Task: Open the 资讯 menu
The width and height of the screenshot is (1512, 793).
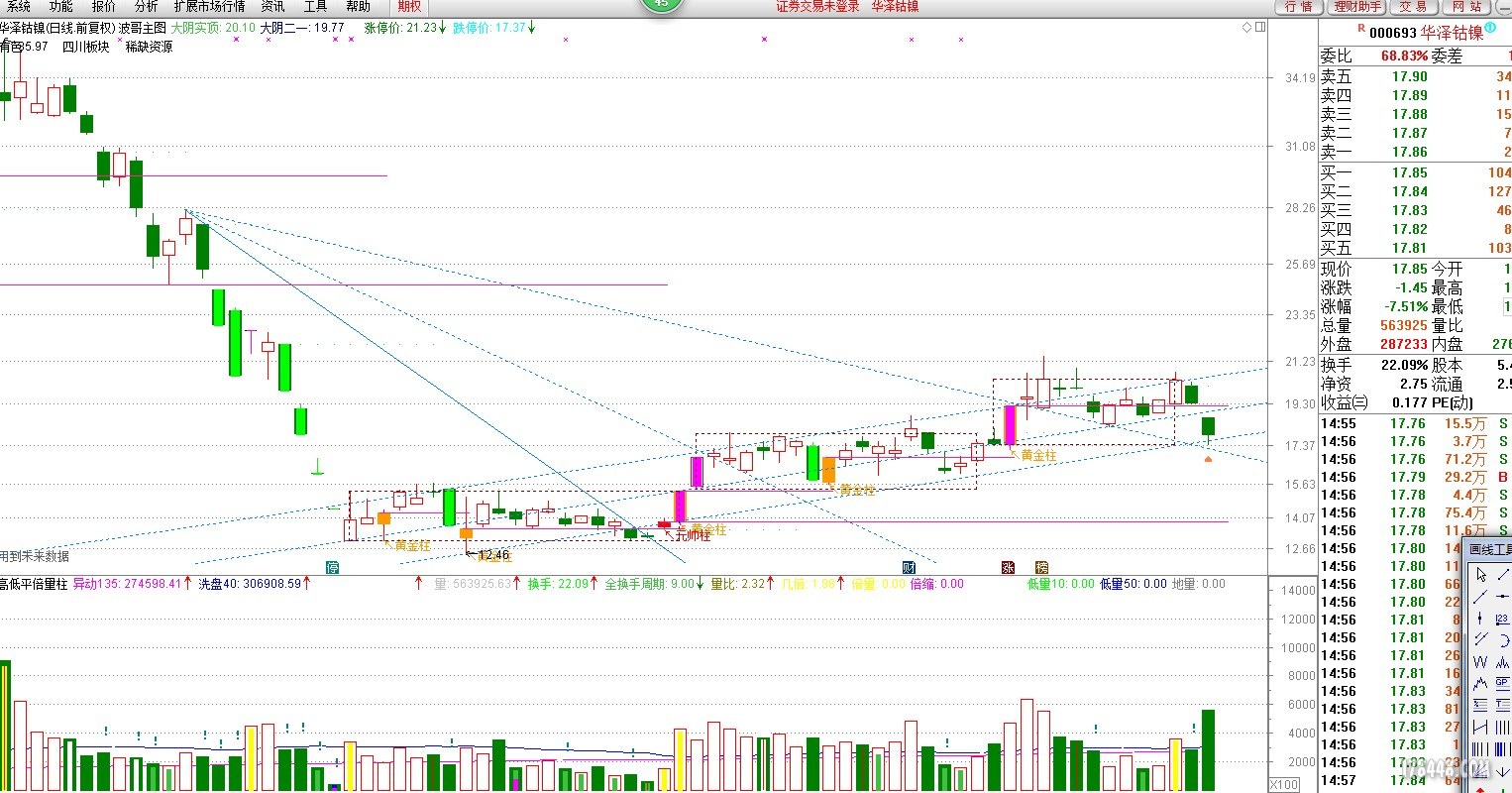Action: click(x=273, y=7)
